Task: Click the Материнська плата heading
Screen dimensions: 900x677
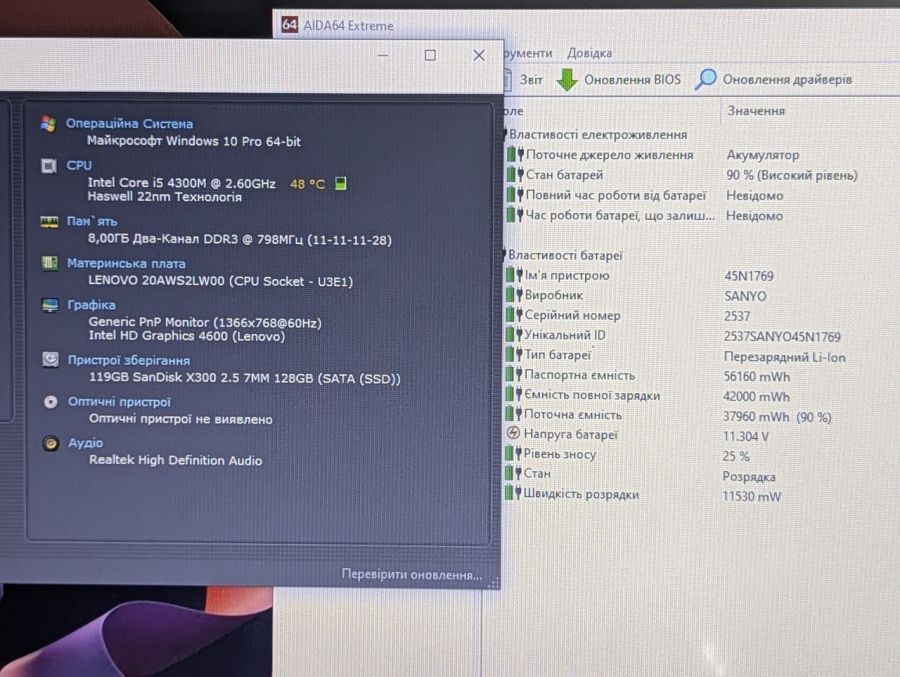Action: click(x=126, y=264)
